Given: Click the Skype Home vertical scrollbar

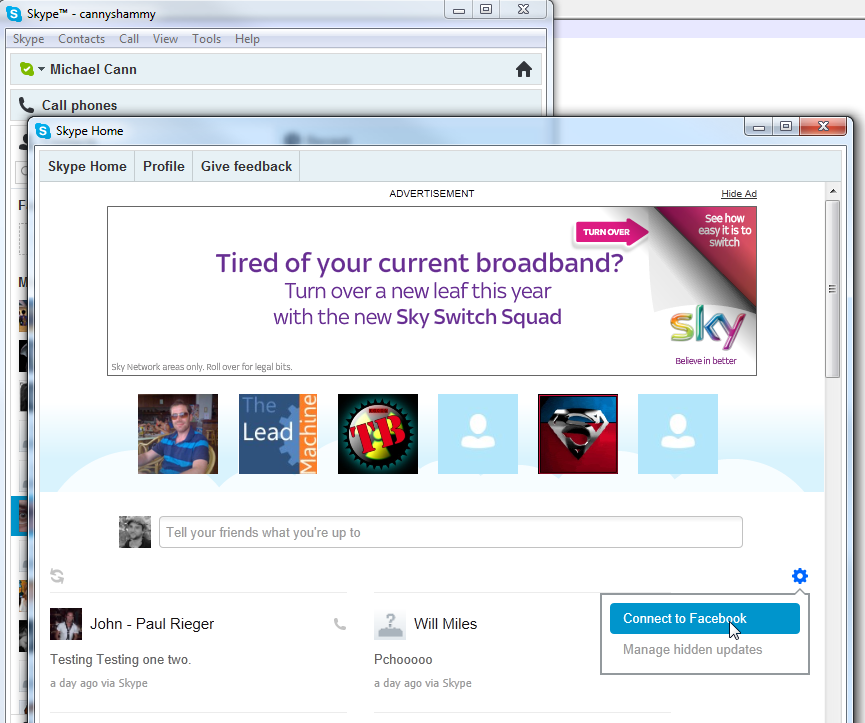Looking at the screenshot, I should pos(832,290).
